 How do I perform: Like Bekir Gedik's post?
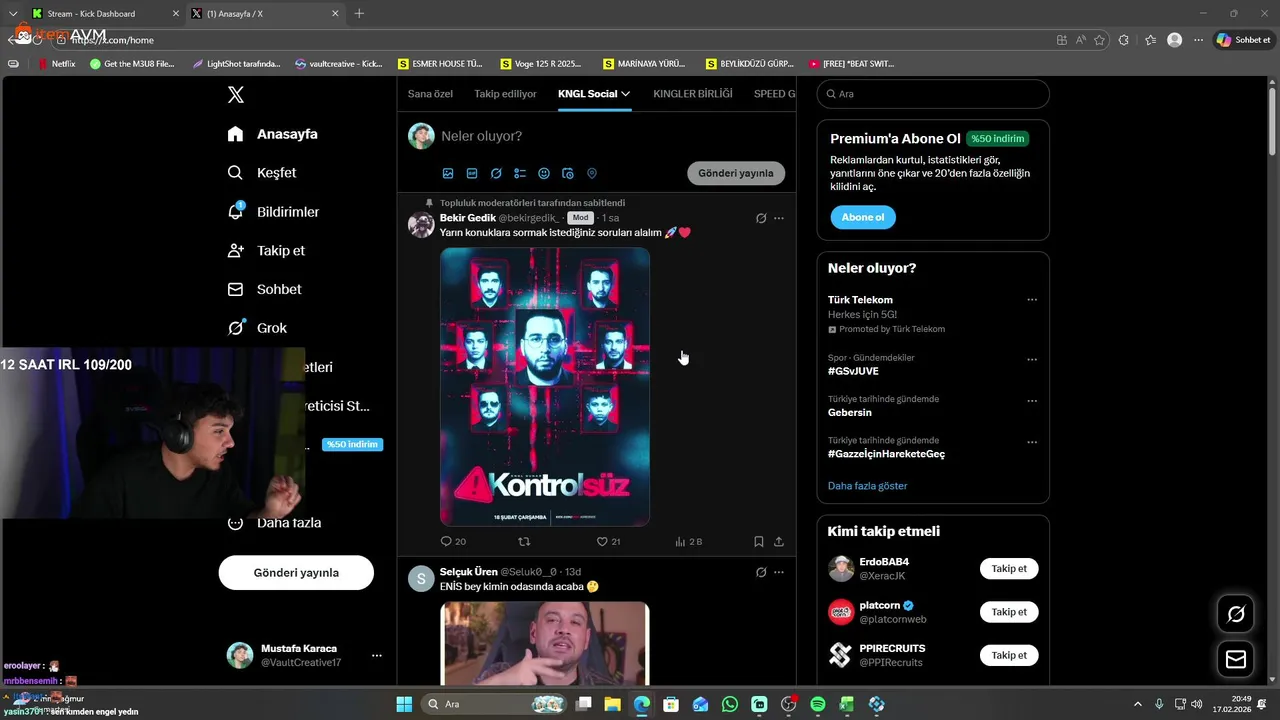click(602, 541)
